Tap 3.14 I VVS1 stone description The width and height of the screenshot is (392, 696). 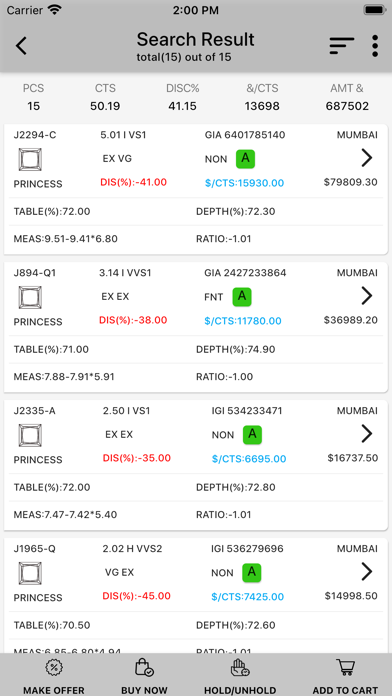click(x=125, y=273)
